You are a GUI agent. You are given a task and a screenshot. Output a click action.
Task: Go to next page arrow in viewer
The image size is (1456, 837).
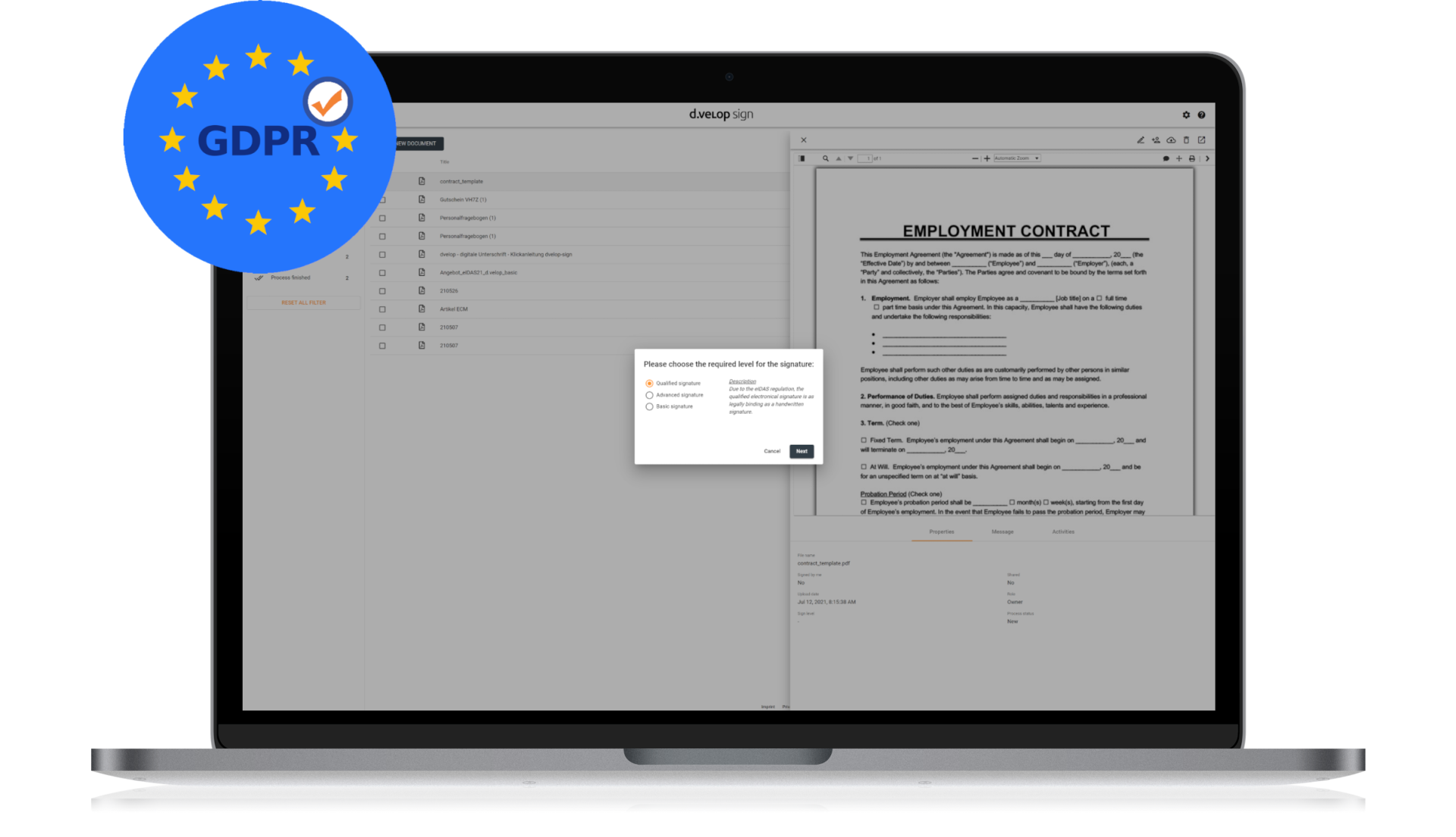click(x=850, y=158)
